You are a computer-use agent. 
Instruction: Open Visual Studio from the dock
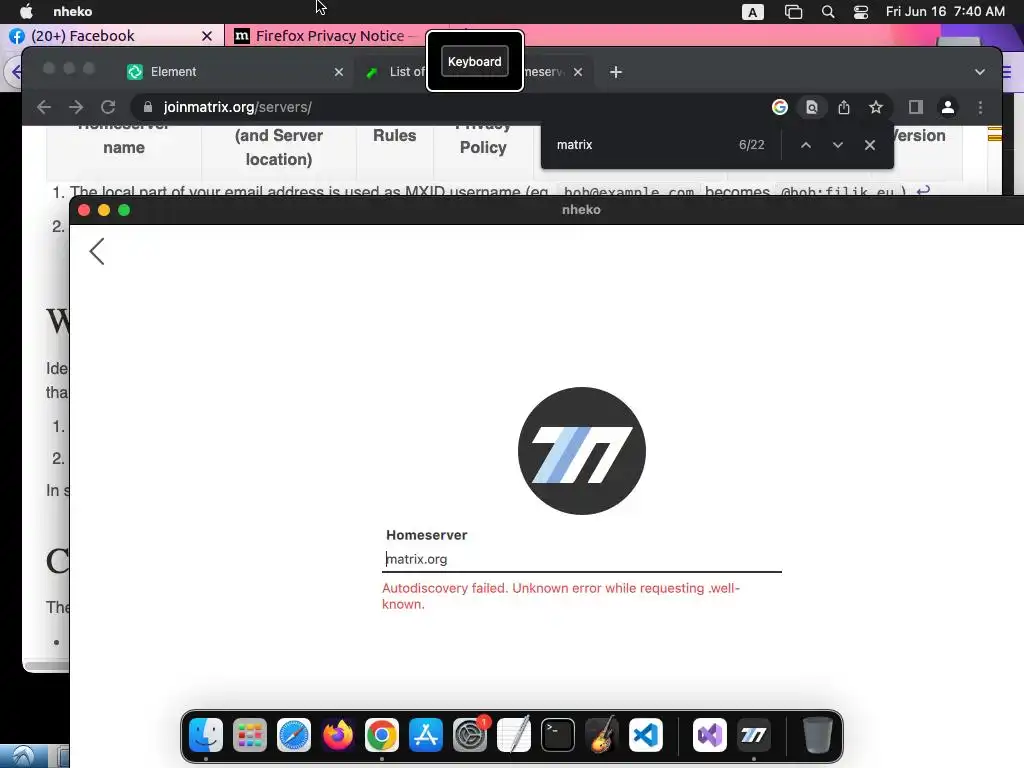[x=709, y=735]
